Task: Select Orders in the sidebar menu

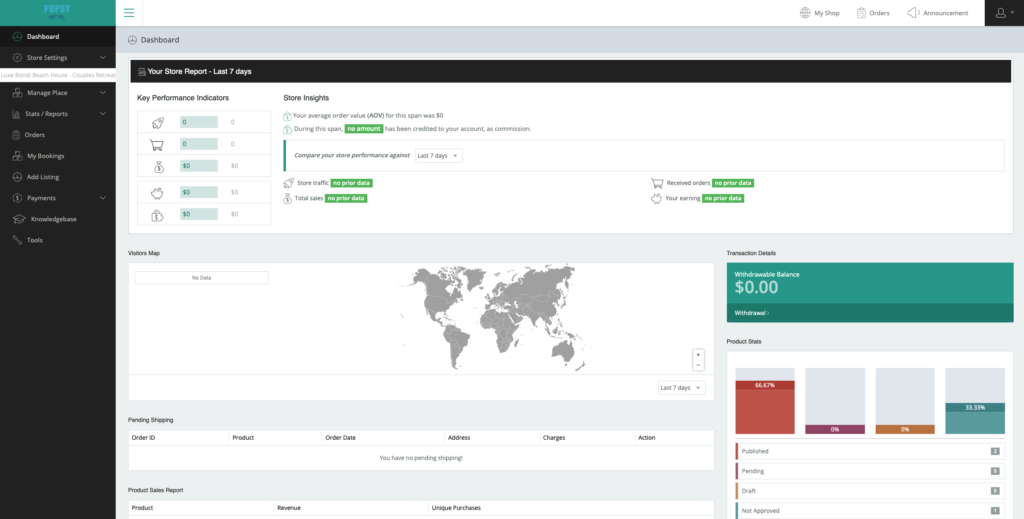Action: pyautogui.click(x=35, y=135)
